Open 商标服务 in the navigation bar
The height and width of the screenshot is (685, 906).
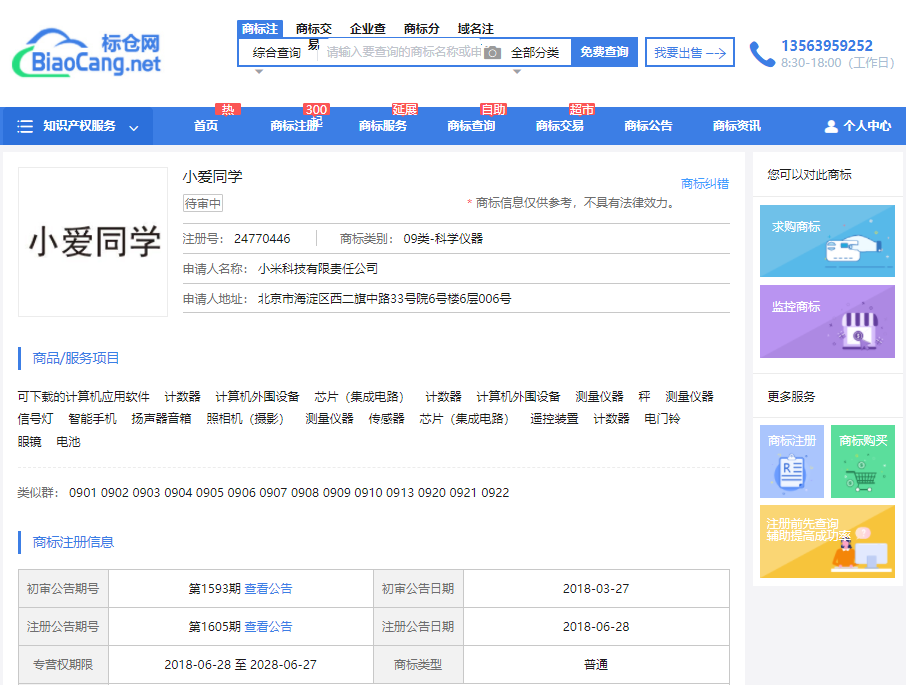[383, 126]
